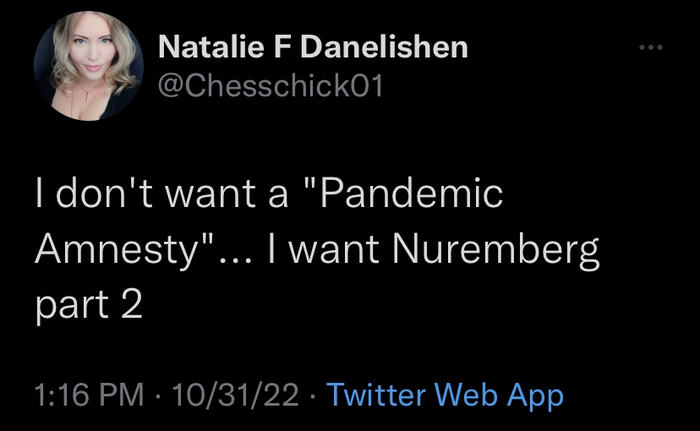This screenshot has width=700, height=431.
Task: Click the "I want" phrase before Nuremberg
Action: click(x=323, y=250)
